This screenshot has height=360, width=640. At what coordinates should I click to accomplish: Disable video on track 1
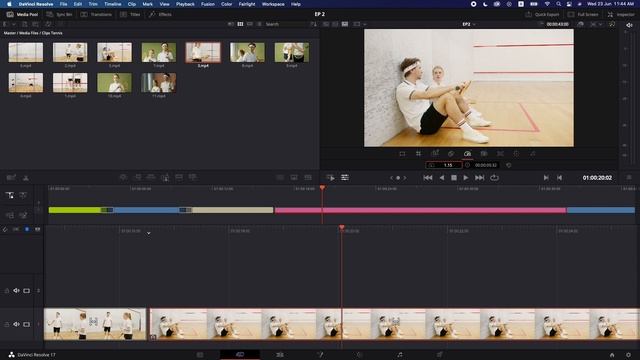coord(27,324)
